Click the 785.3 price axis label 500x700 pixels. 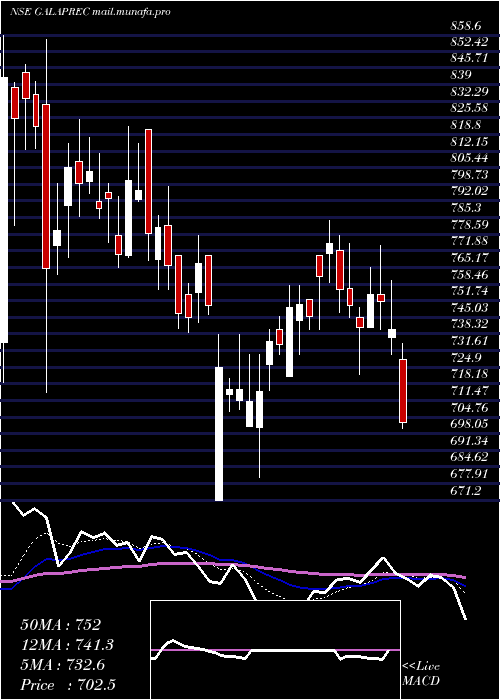click(467, 208)
